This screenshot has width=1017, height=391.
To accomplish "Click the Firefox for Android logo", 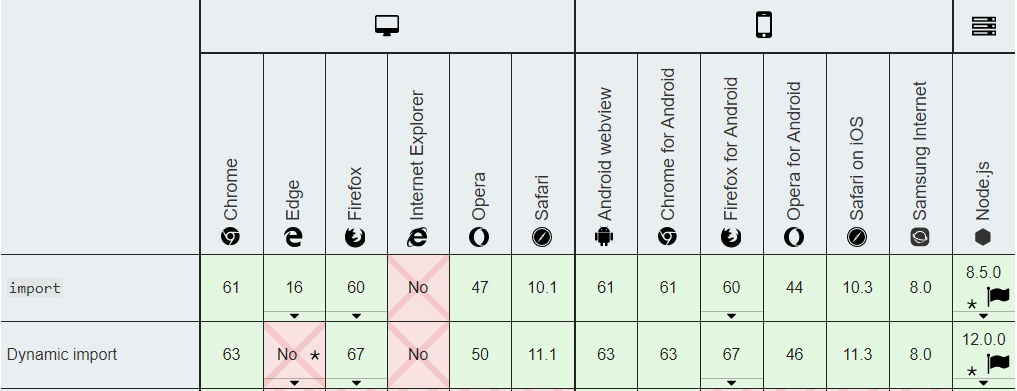I will [731, 237].
